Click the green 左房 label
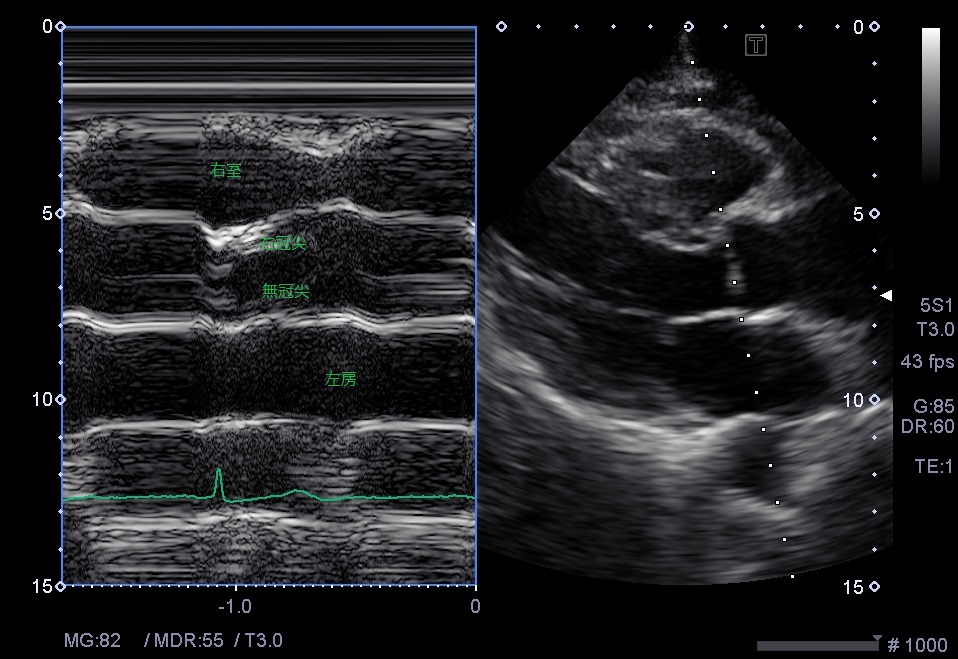958x659 pixels. point(340,379)
